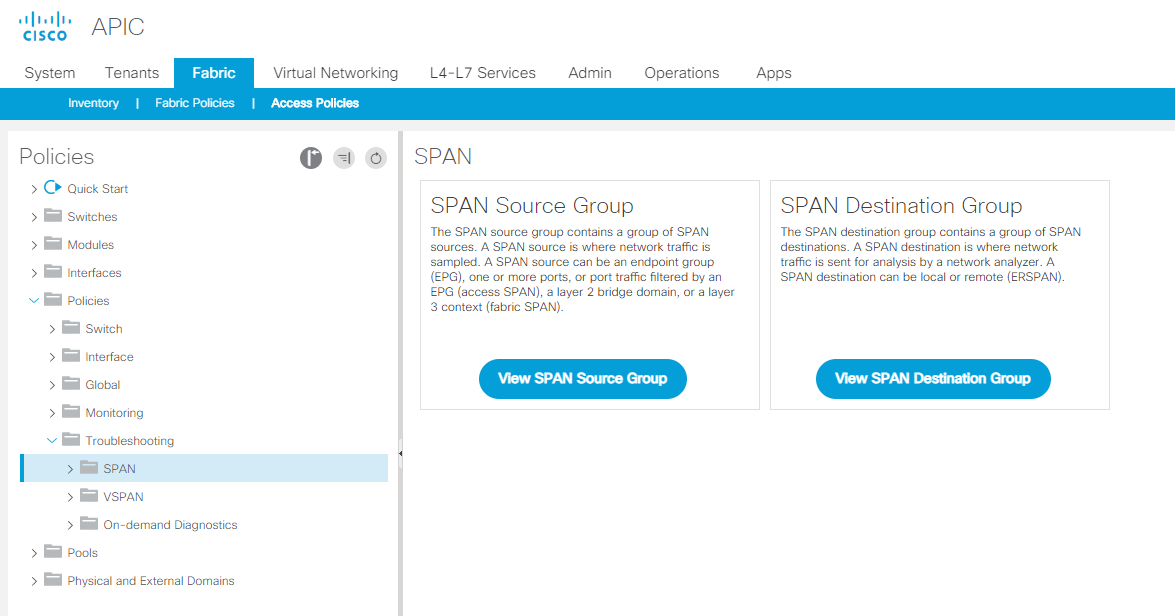Image resolution: width=1175 pixels, height=616 pixels.
Task: Click the first Policies panel toolbar icon
Action: 311,158
